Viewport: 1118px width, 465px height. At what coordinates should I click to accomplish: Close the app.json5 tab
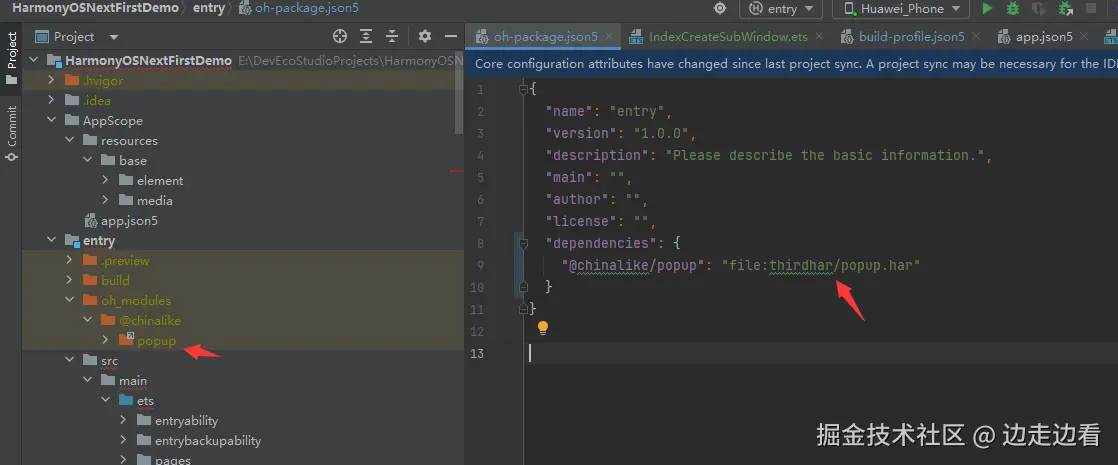(x=1084, y=36)
